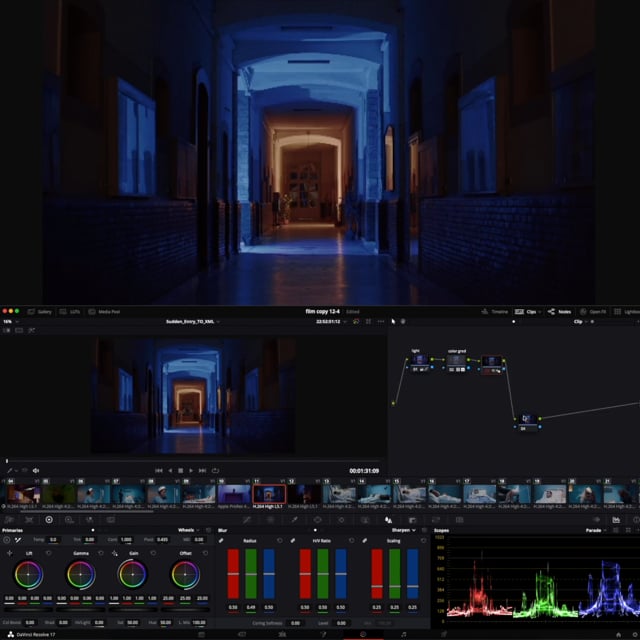Viewport: 640px width, 640px height.
Task: Select the node graph pan hand tool
Action: pos(403,322)
